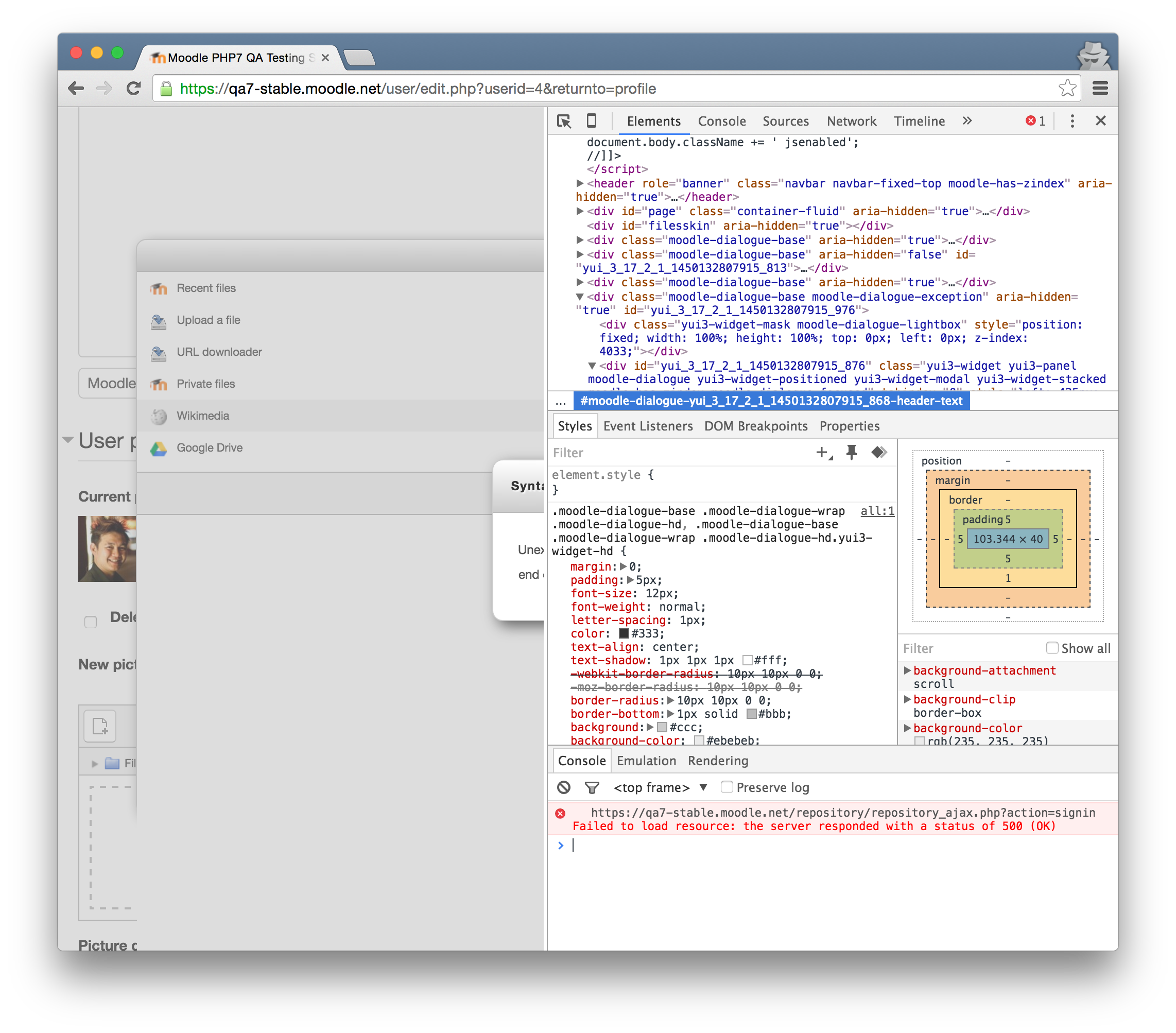Click the Private files repository icon
Image resolution: width=1176 pixels, height=1033 pixels.
(x=159, y=384)
